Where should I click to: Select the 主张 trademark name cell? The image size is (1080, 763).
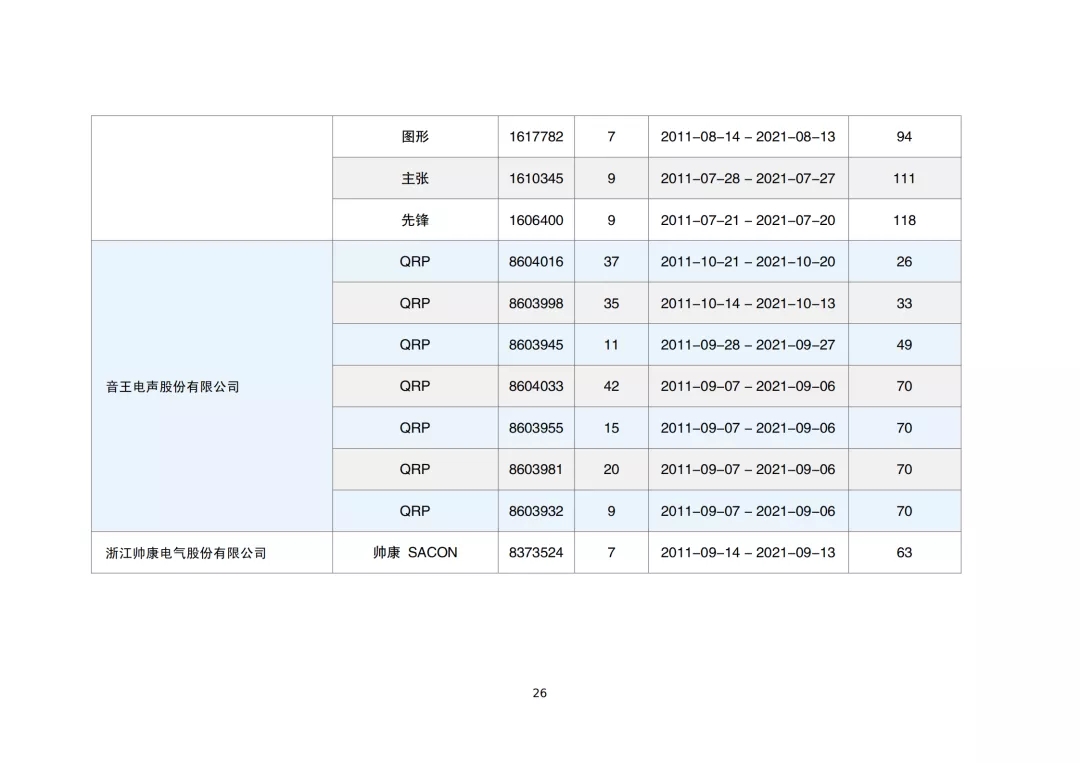point(415,178)
